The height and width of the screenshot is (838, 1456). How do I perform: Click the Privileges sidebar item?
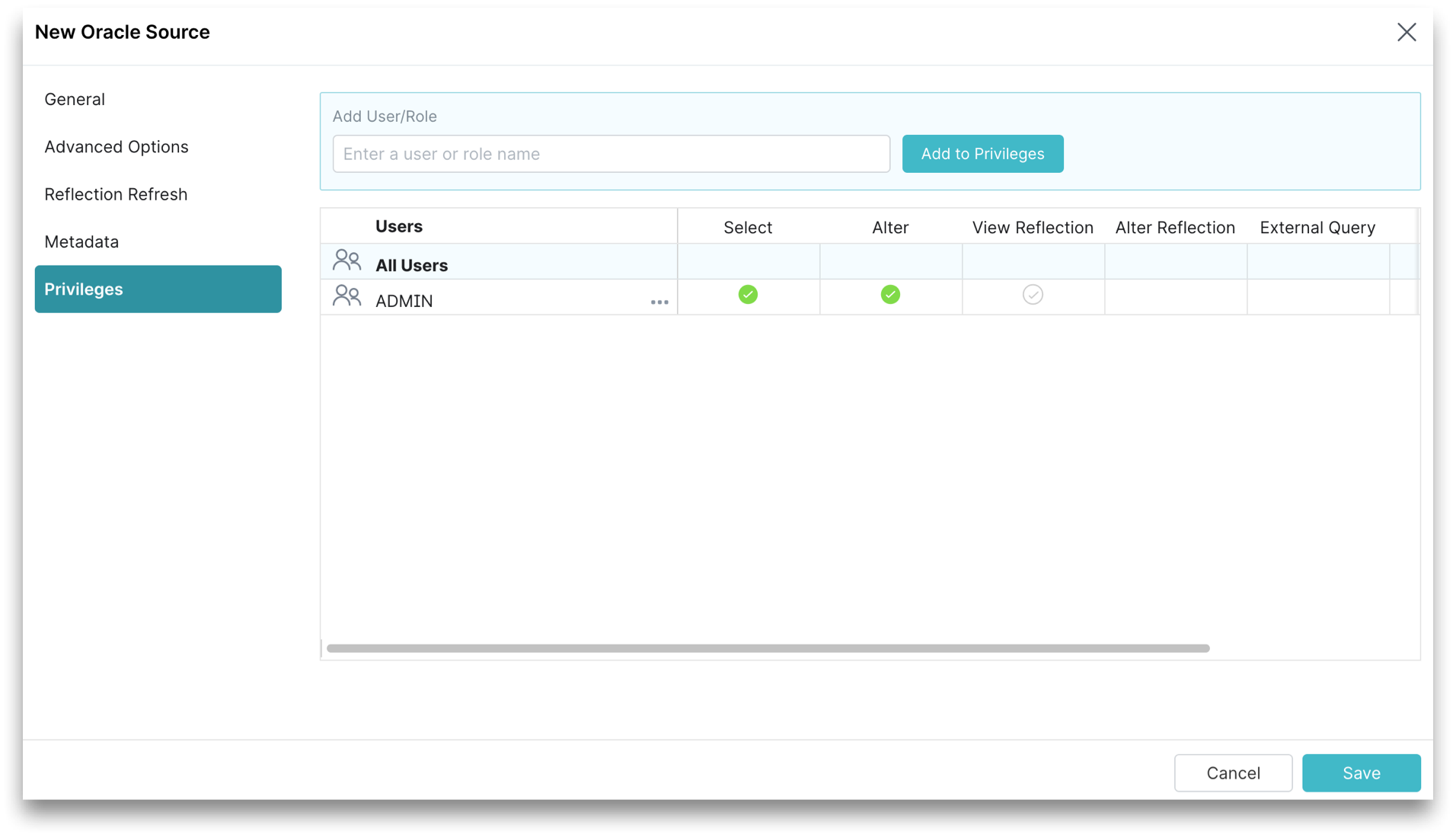[x=83, y=289]
